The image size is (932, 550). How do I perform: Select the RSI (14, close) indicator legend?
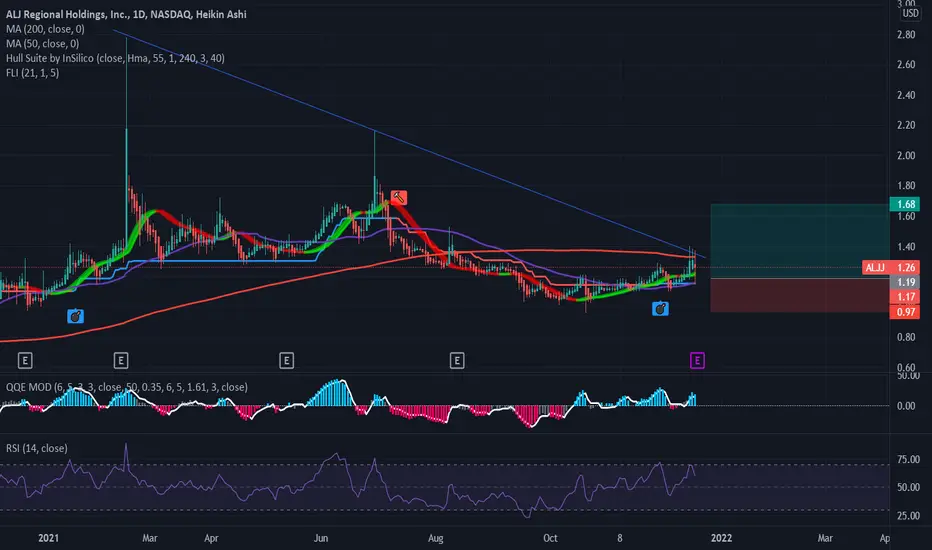[37, 448]
